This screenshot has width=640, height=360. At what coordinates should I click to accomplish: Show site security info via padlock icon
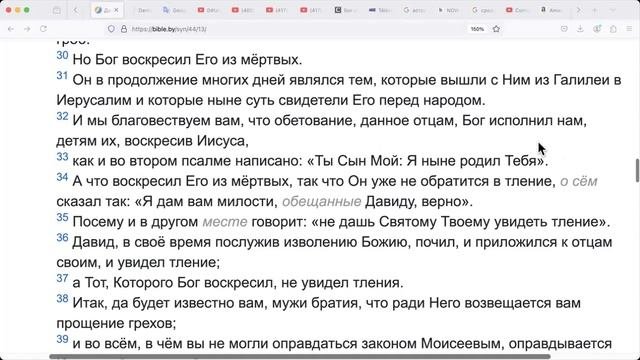(x=124, y=29)
